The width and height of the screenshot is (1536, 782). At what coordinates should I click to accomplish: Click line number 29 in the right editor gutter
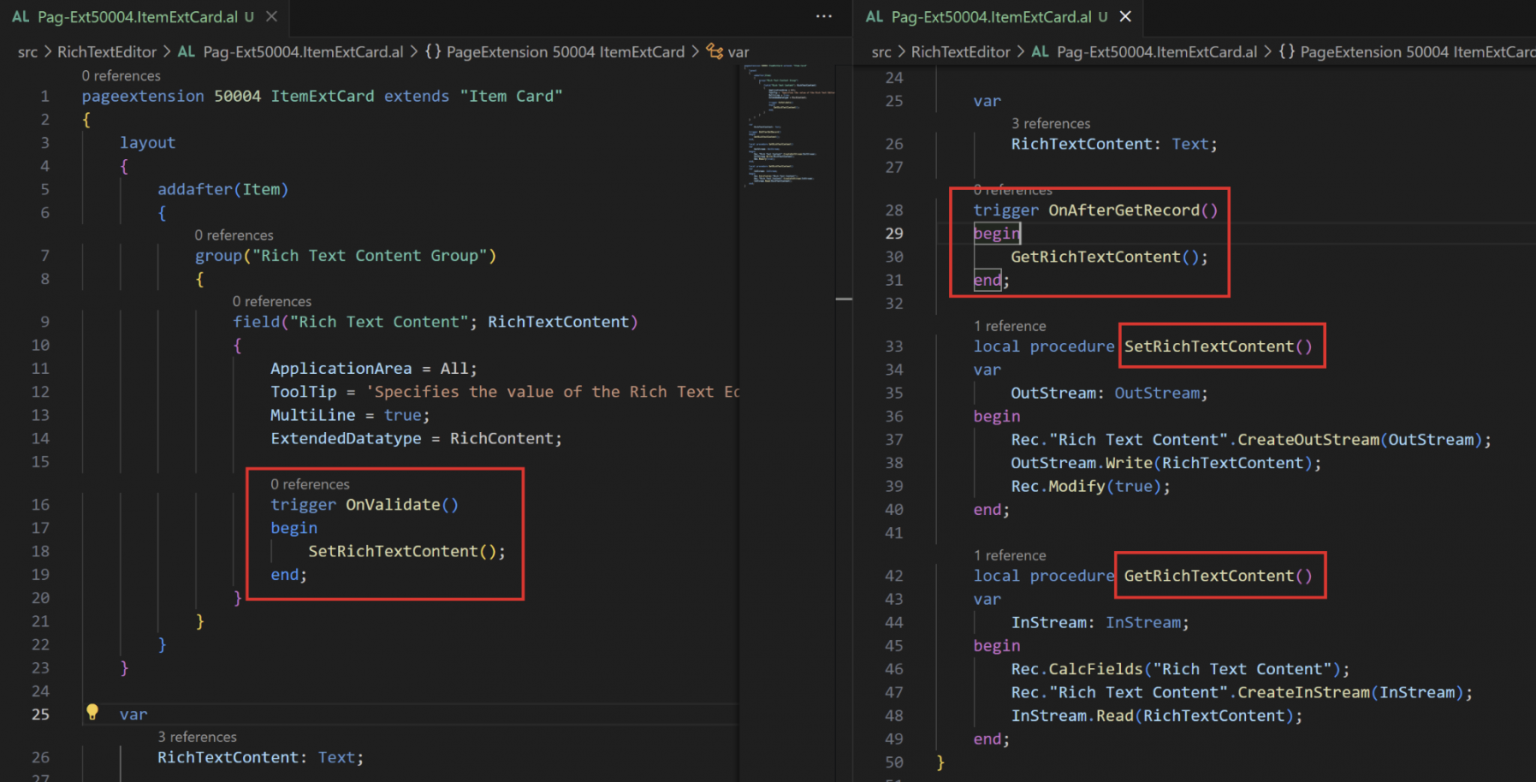(894, 233)
